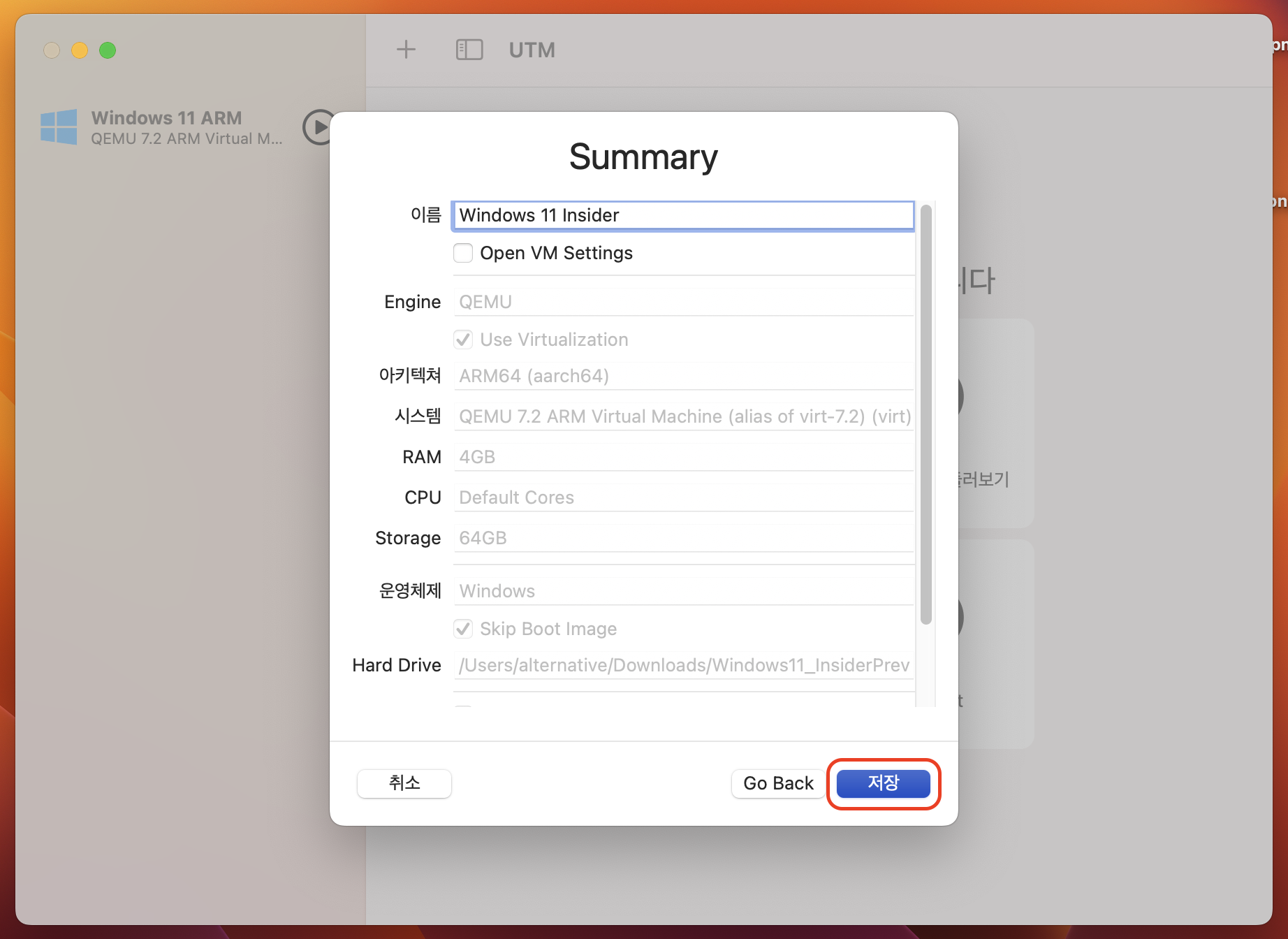
Task: Click the RAM field showing 4GB
Action: (x=684, y=457)
